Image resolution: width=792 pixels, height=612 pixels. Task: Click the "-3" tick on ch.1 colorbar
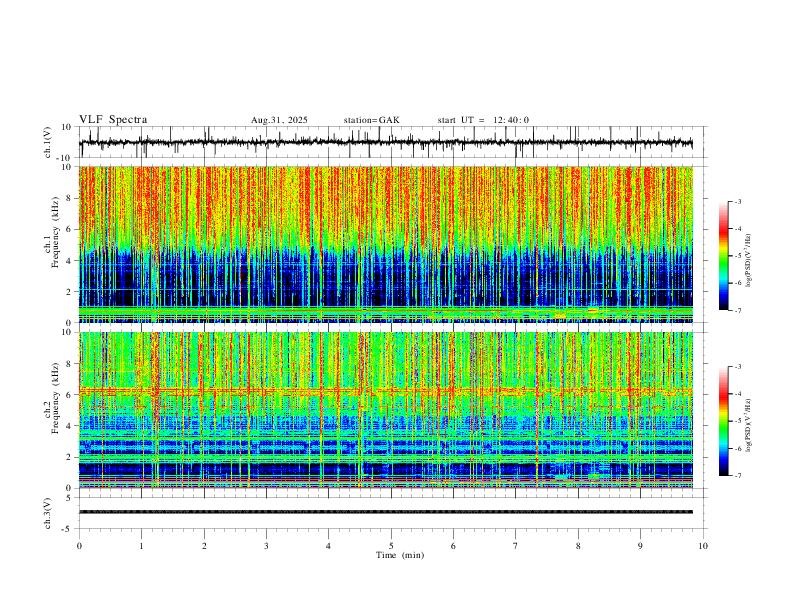(x=737, y=201)
